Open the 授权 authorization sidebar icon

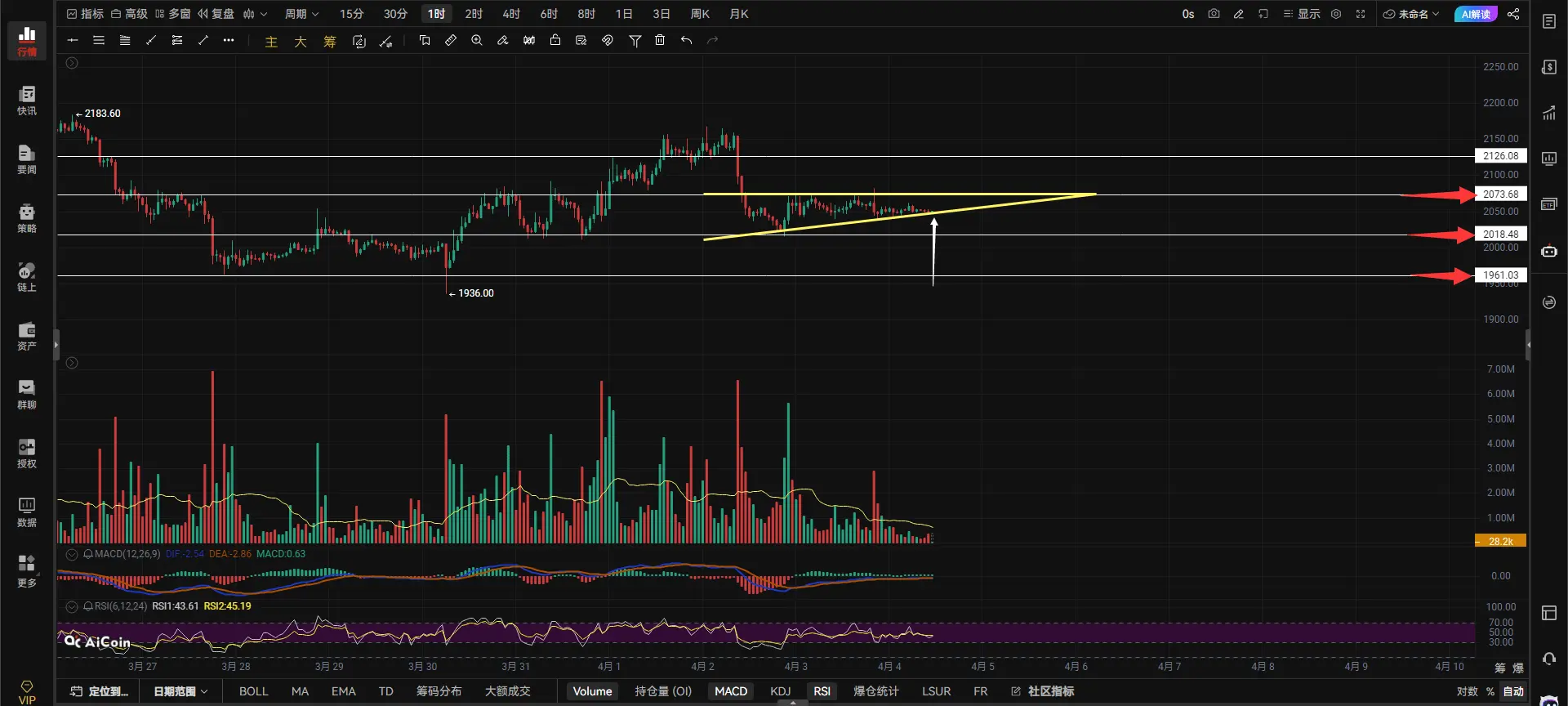pos(27,454)
